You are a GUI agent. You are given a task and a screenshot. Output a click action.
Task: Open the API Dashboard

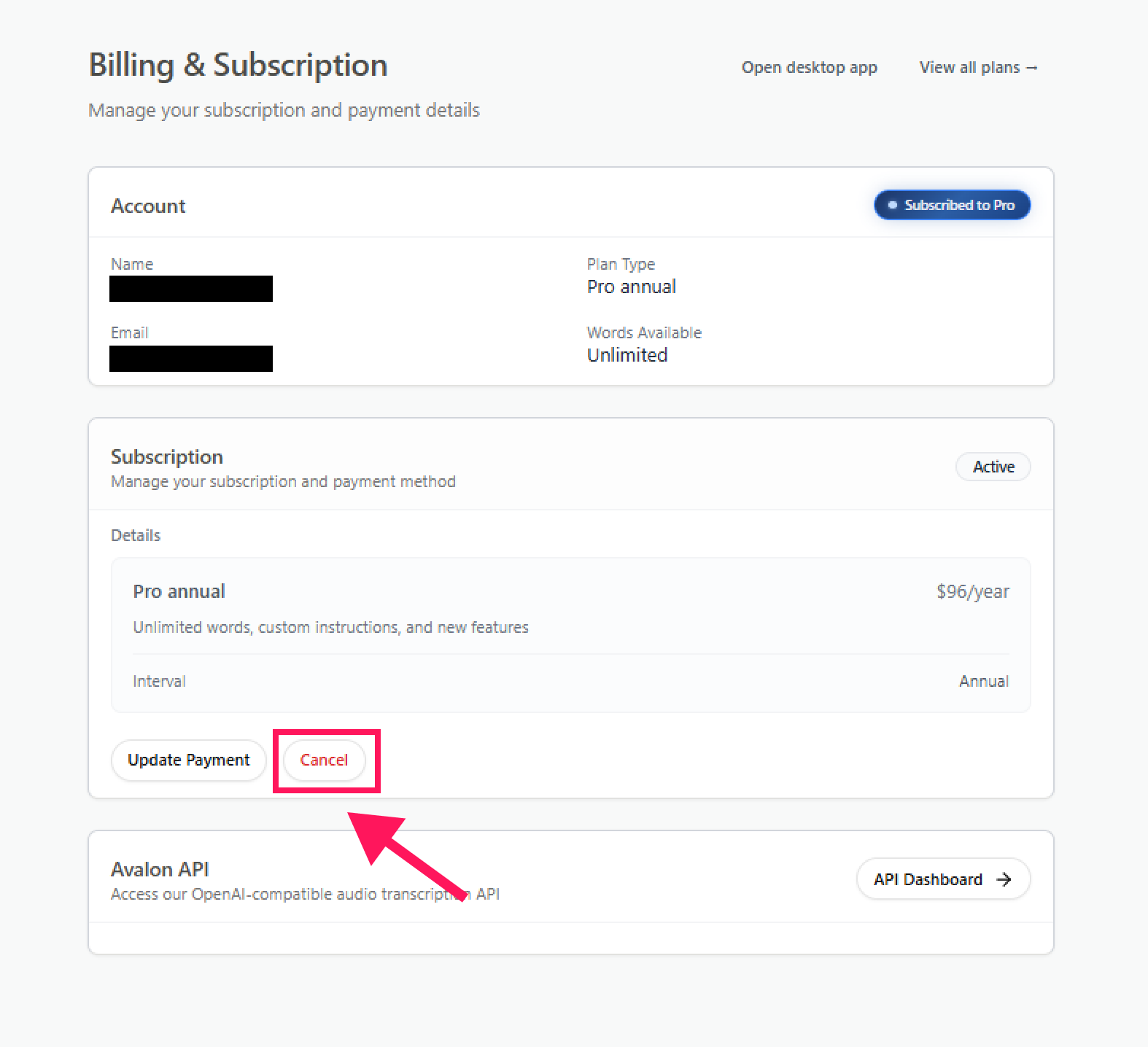[942, 879]
